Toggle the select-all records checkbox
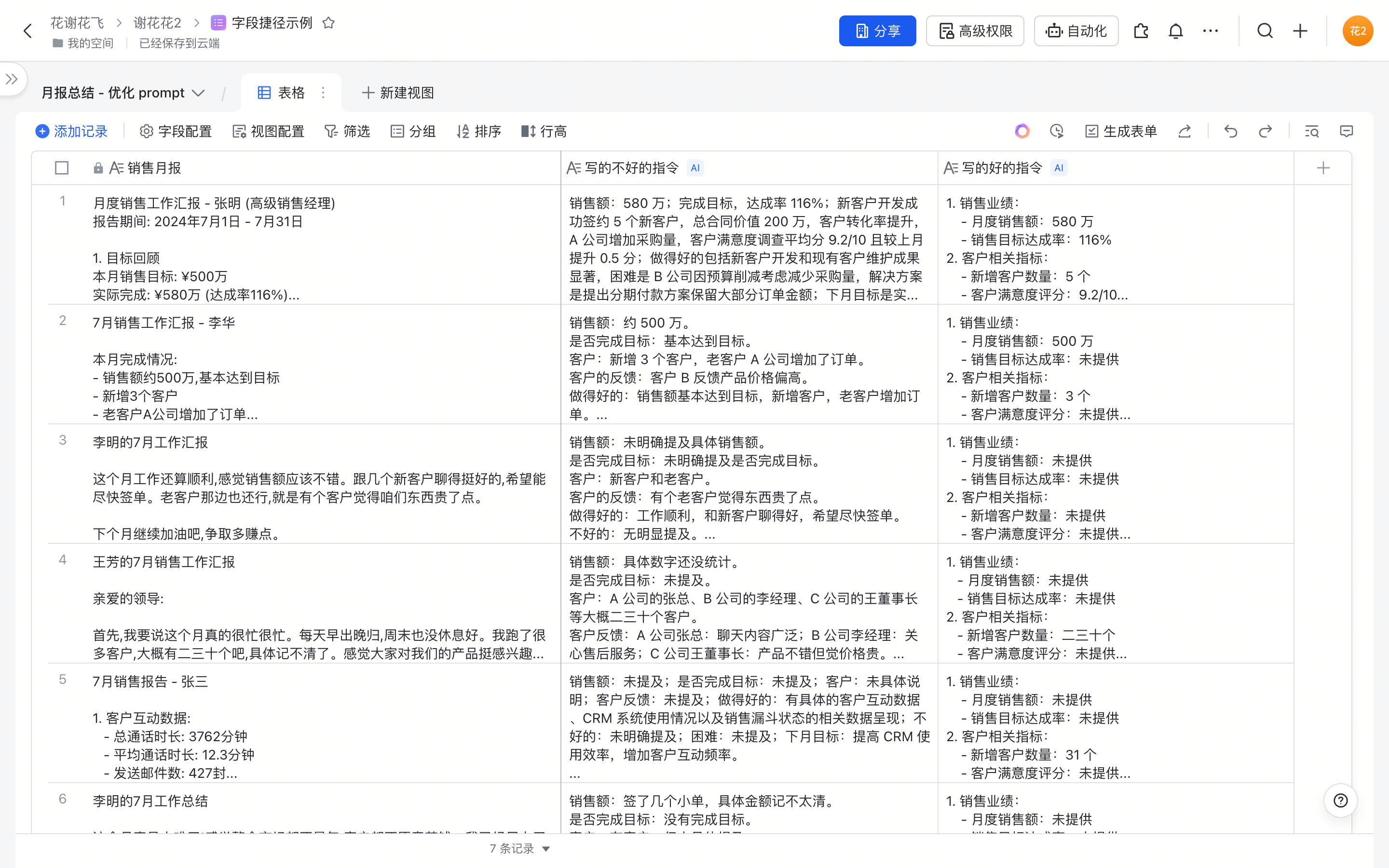Screen dimensions: 1389x868 click(61, 168)
